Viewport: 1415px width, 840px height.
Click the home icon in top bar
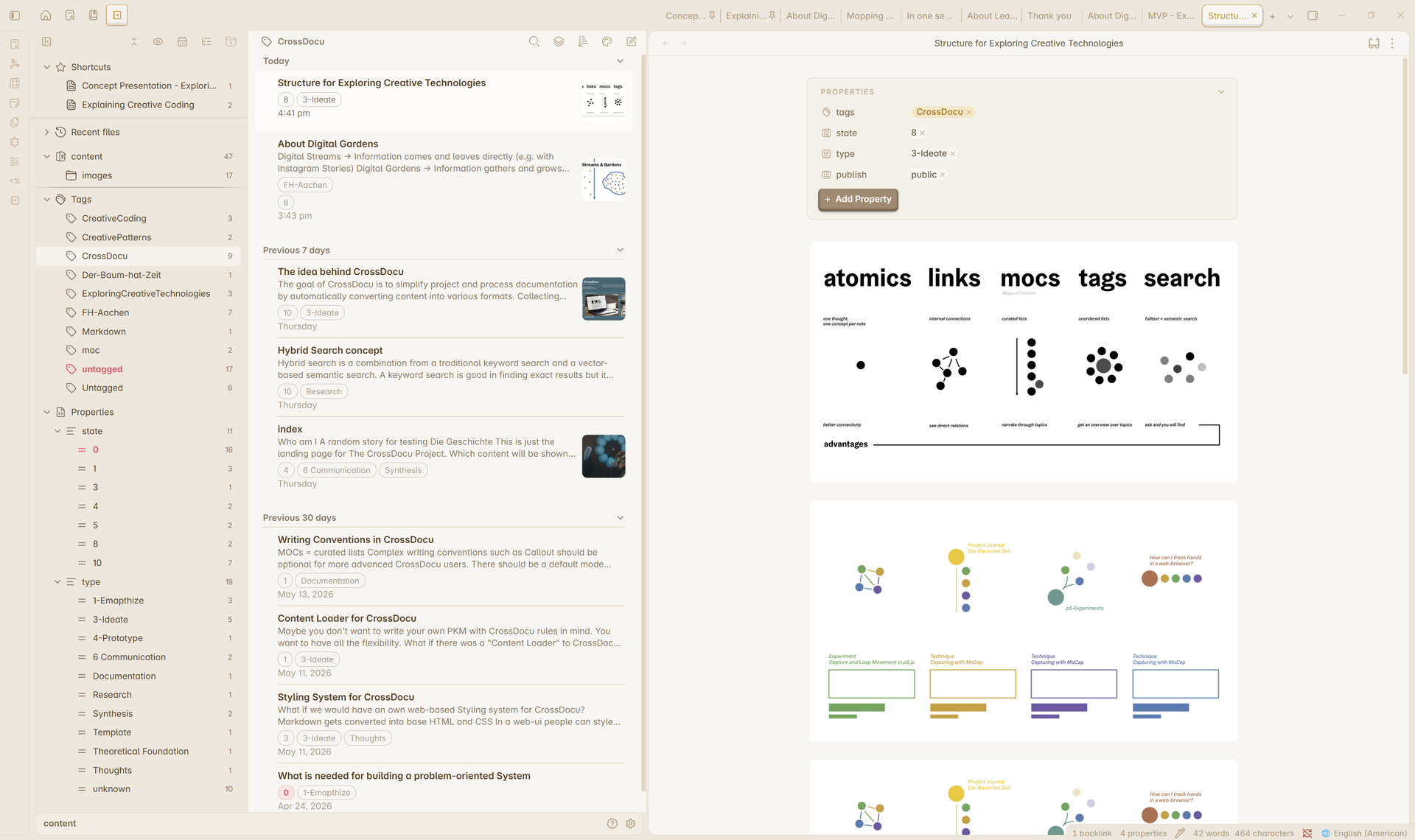click(46, 15)
